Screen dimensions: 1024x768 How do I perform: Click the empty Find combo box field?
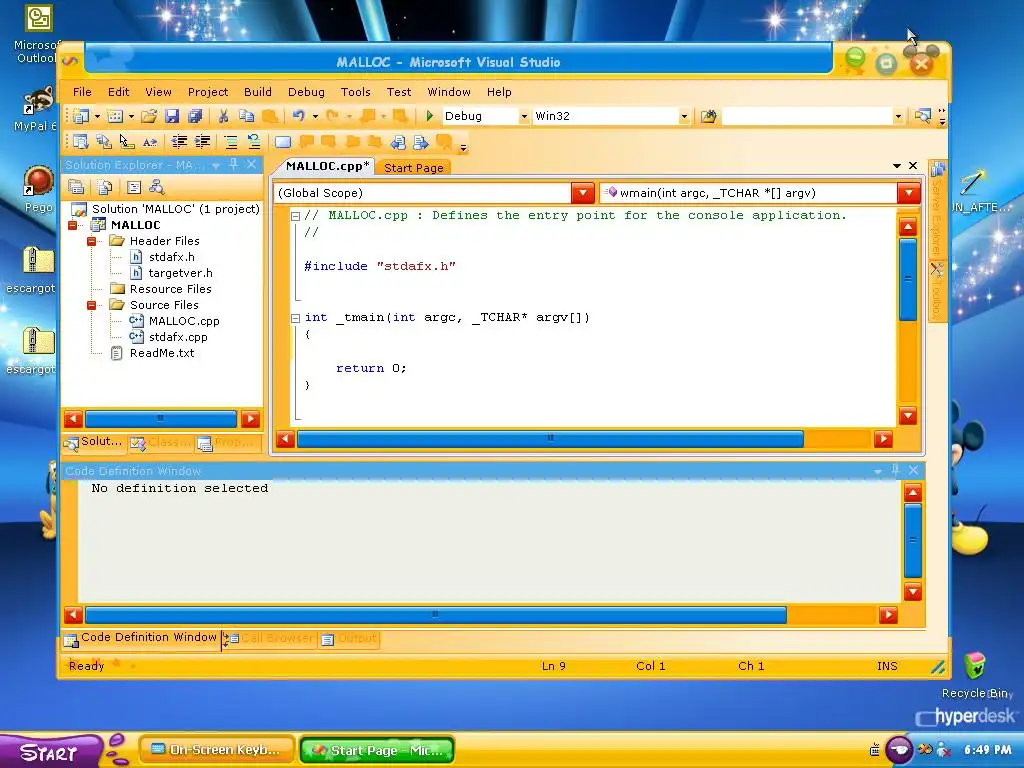(x=807, y=116)
